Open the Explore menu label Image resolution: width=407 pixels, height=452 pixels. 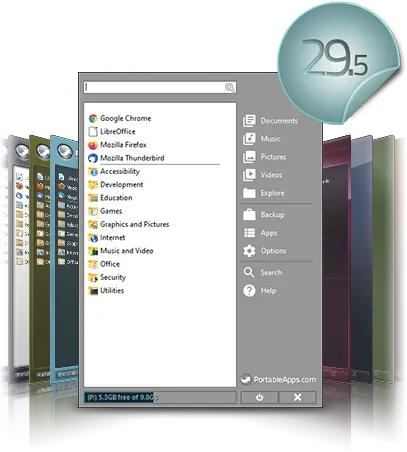[x=273, y=193]
